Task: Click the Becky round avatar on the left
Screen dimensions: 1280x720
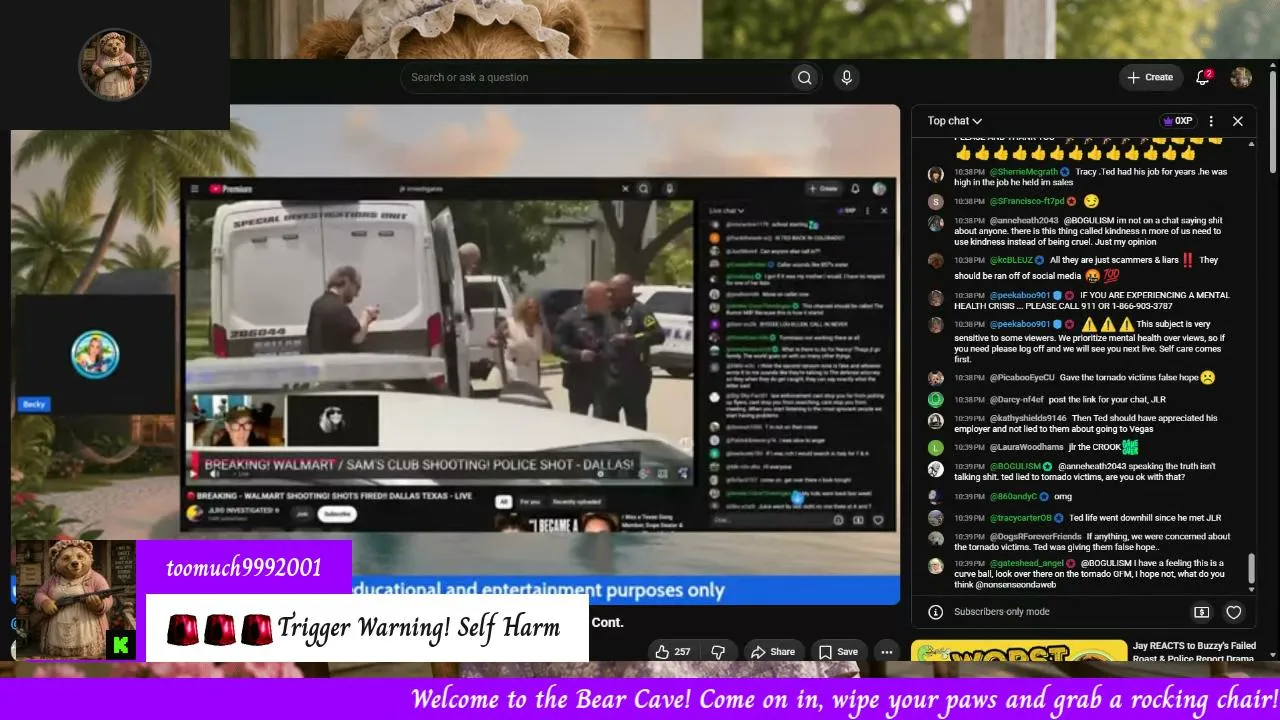Action: (x=95, y=354)
